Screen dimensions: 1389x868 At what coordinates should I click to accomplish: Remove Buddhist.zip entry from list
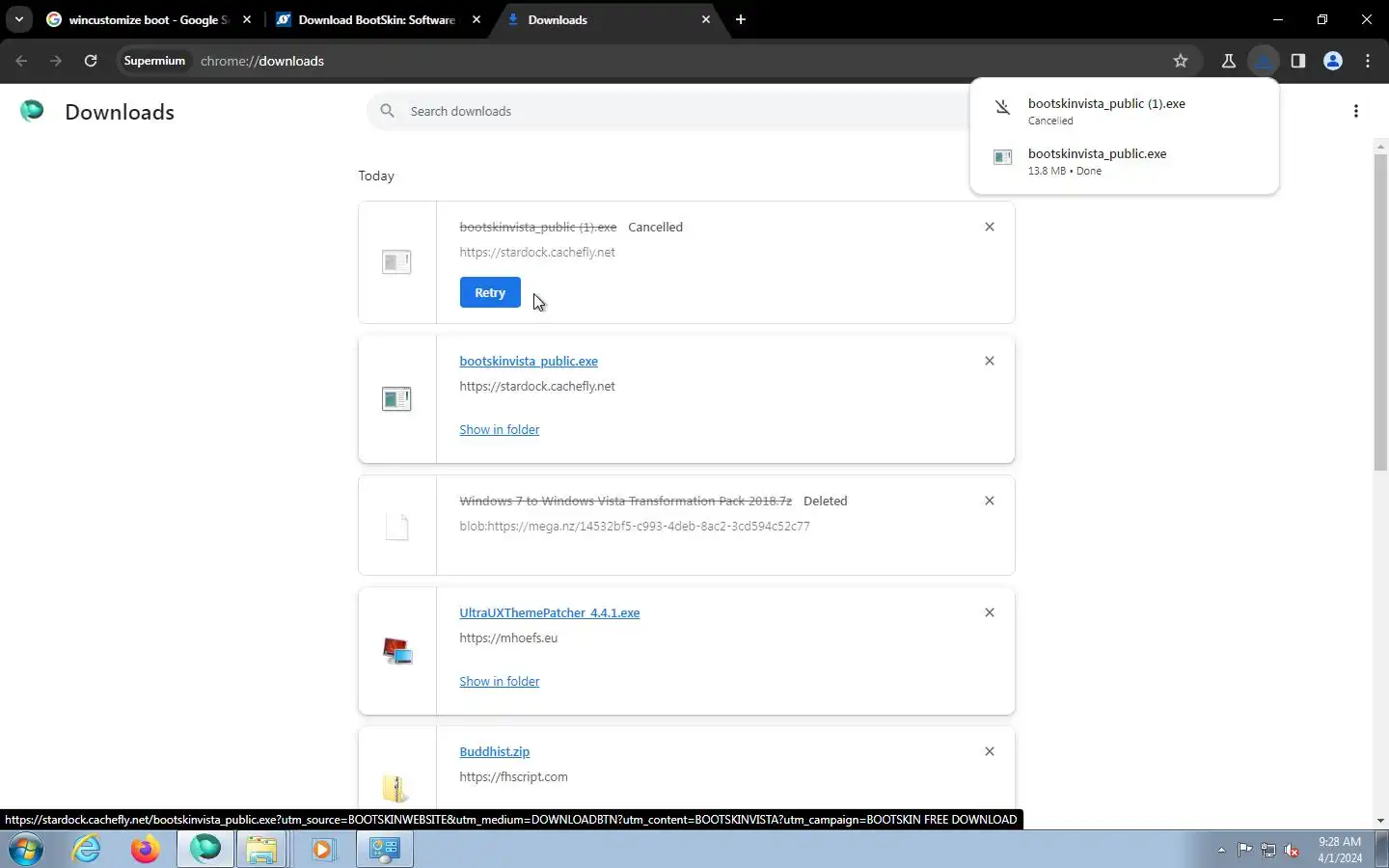[989, 751]
